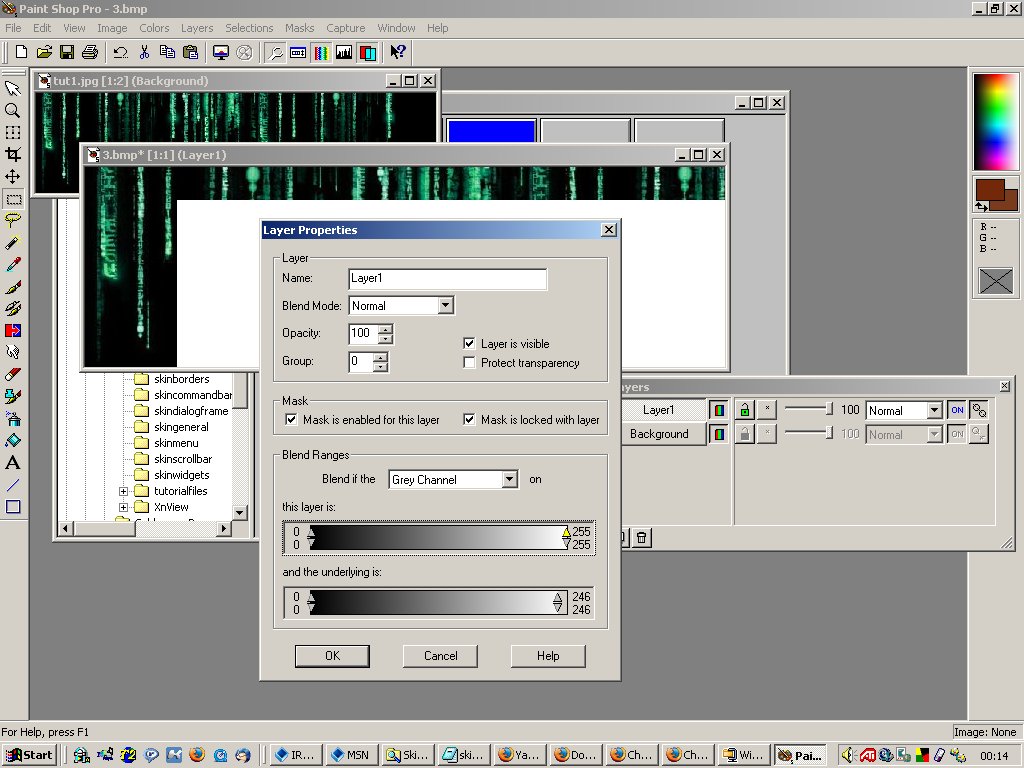
Task: Increase Opacity with the up spinner arrow
Action: (x=386, y=329)
